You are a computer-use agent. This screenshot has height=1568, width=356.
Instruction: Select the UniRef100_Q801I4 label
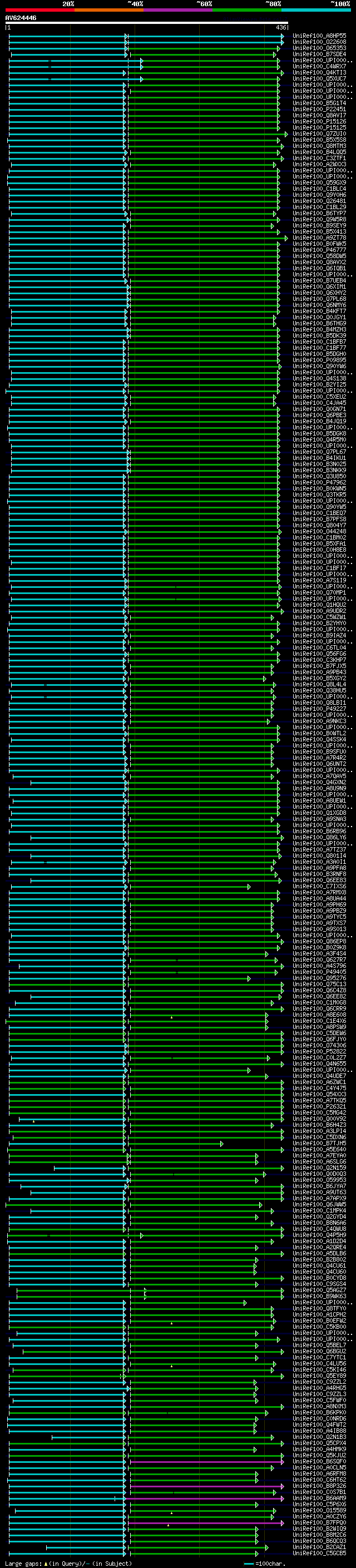click(319, 855)
